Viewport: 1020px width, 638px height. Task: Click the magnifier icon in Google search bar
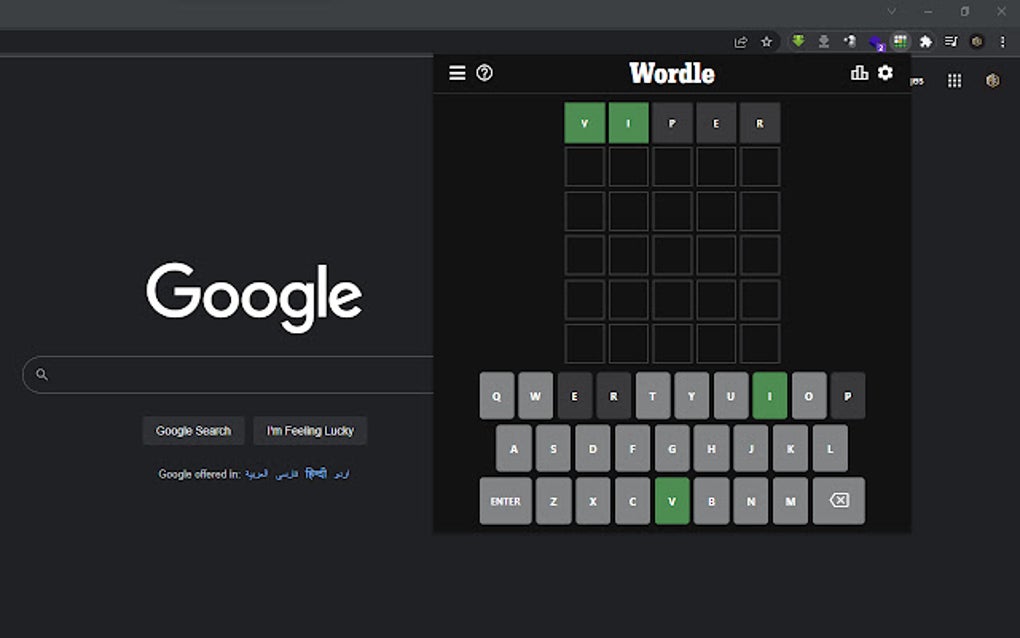click(40, 373)
